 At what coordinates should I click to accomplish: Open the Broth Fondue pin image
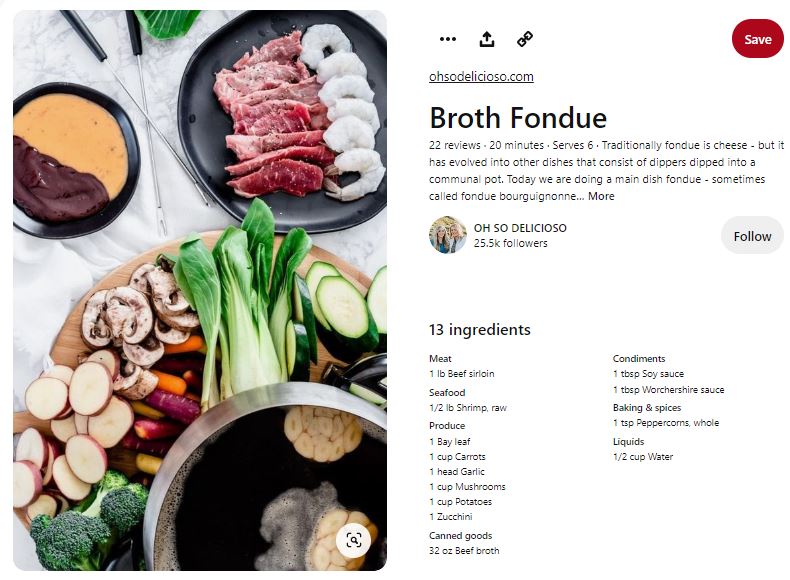tap(200, 290)
